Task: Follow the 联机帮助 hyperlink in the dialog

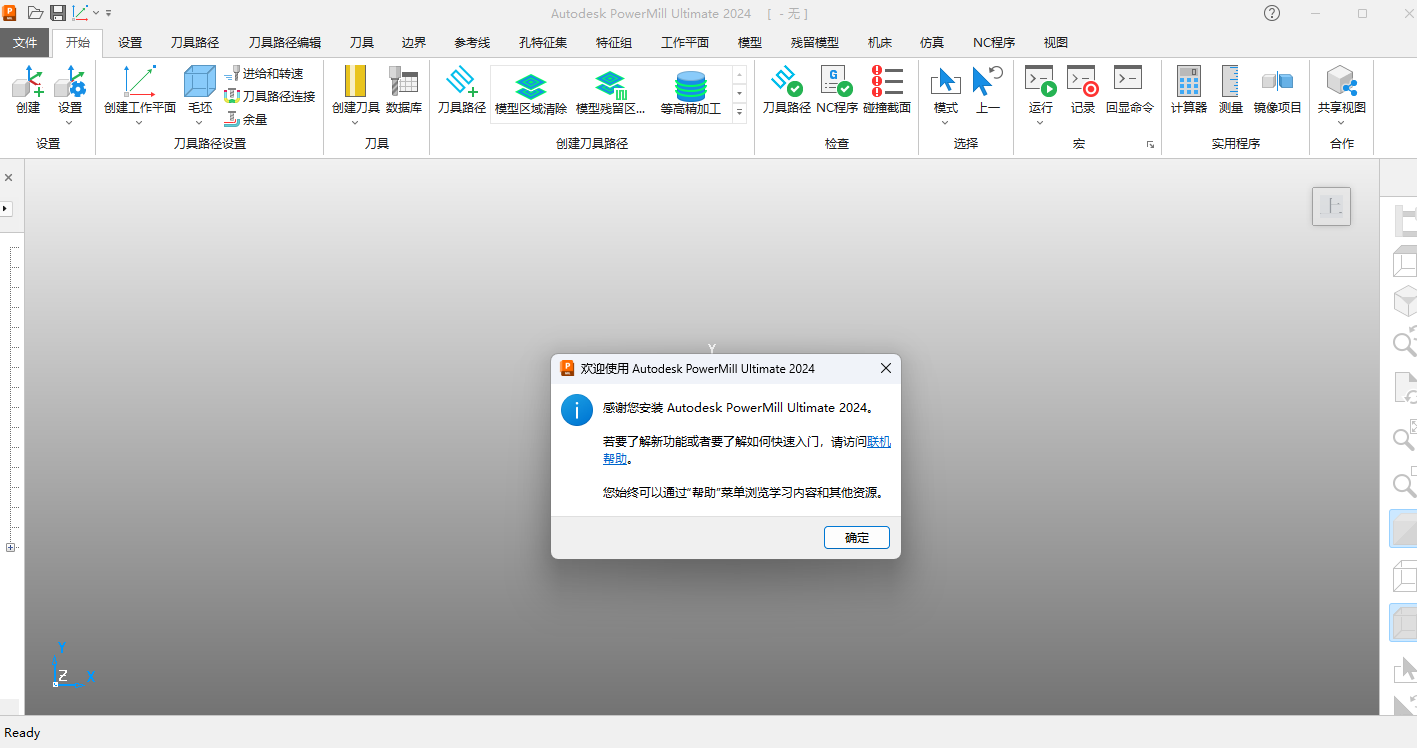Action: click(877, 441)
